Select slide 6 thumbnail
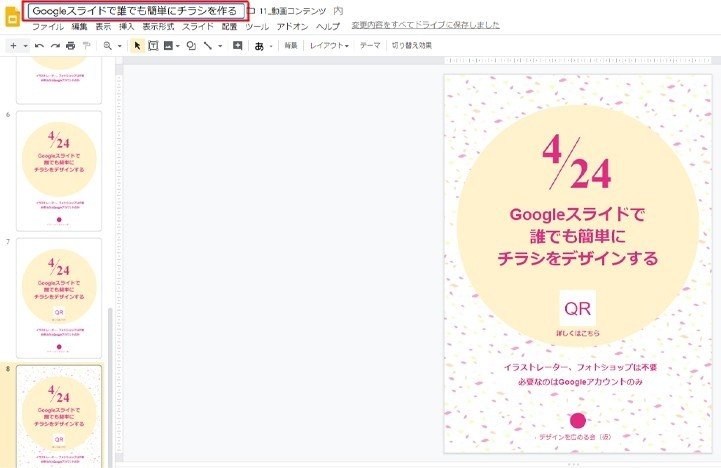The image size is (721, 468). pos(59,171)
